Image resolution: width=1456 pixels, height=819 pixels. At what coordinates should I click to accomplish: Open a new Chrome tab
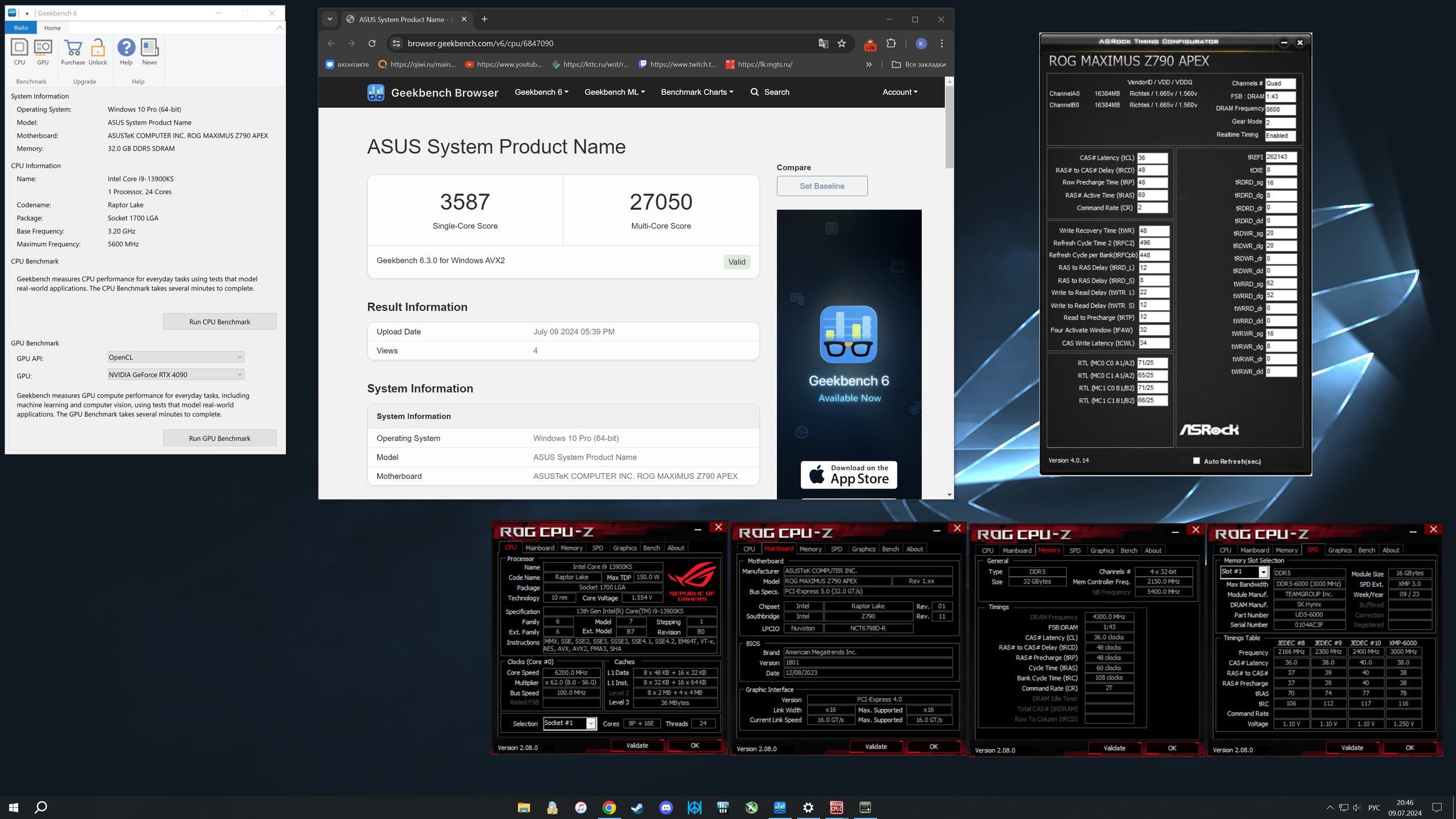[485, 19]
